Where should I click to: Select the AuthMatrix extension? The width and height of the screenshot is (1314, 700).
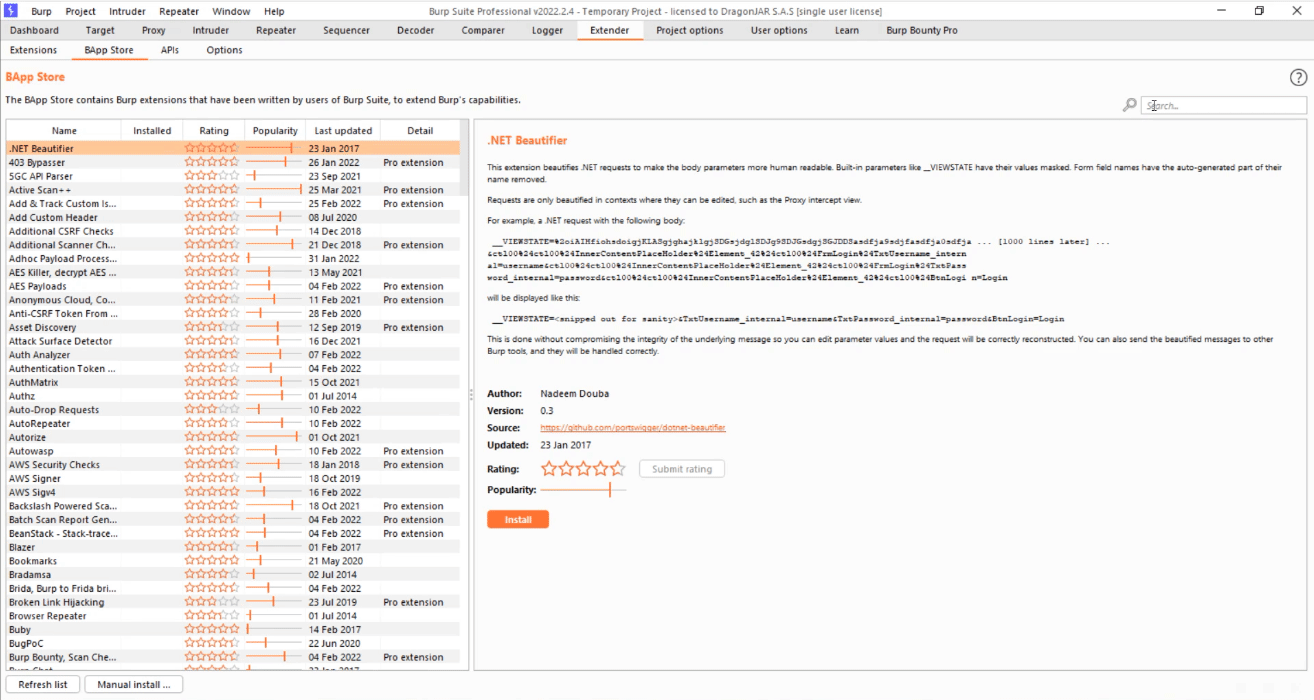[233, 383]
